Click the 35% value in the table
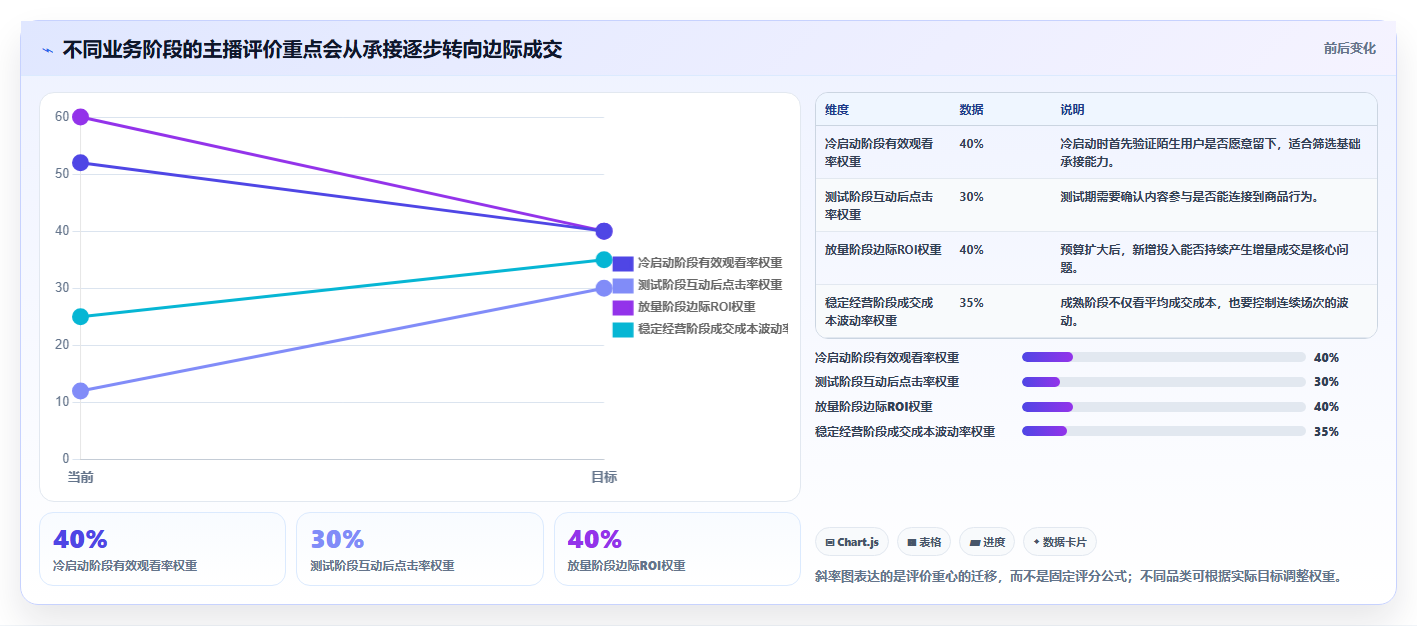Image resolution: width=1417 pixels, height=626 pixels. (971, 303)
